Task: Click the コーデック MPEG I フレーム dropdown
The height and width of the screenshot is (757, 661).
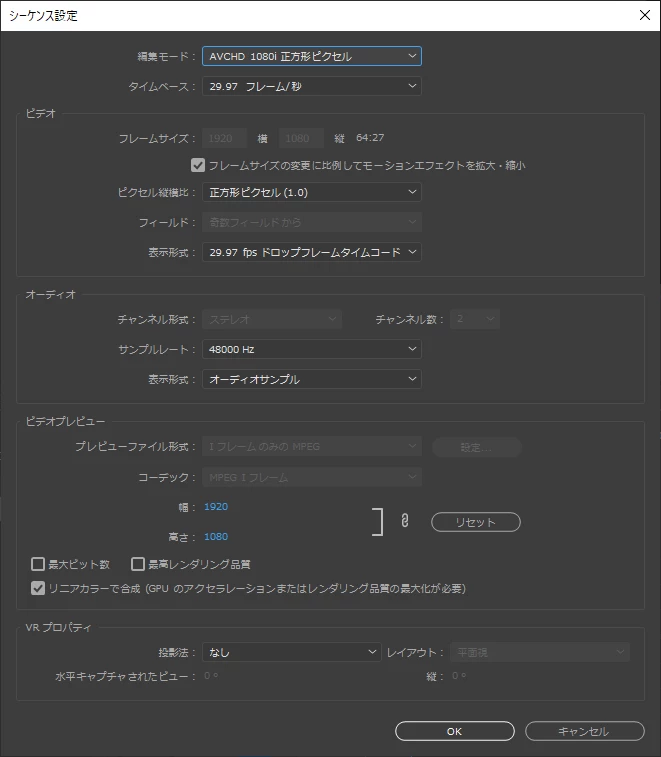Action: pyautogui.click(x=311, y=477)
